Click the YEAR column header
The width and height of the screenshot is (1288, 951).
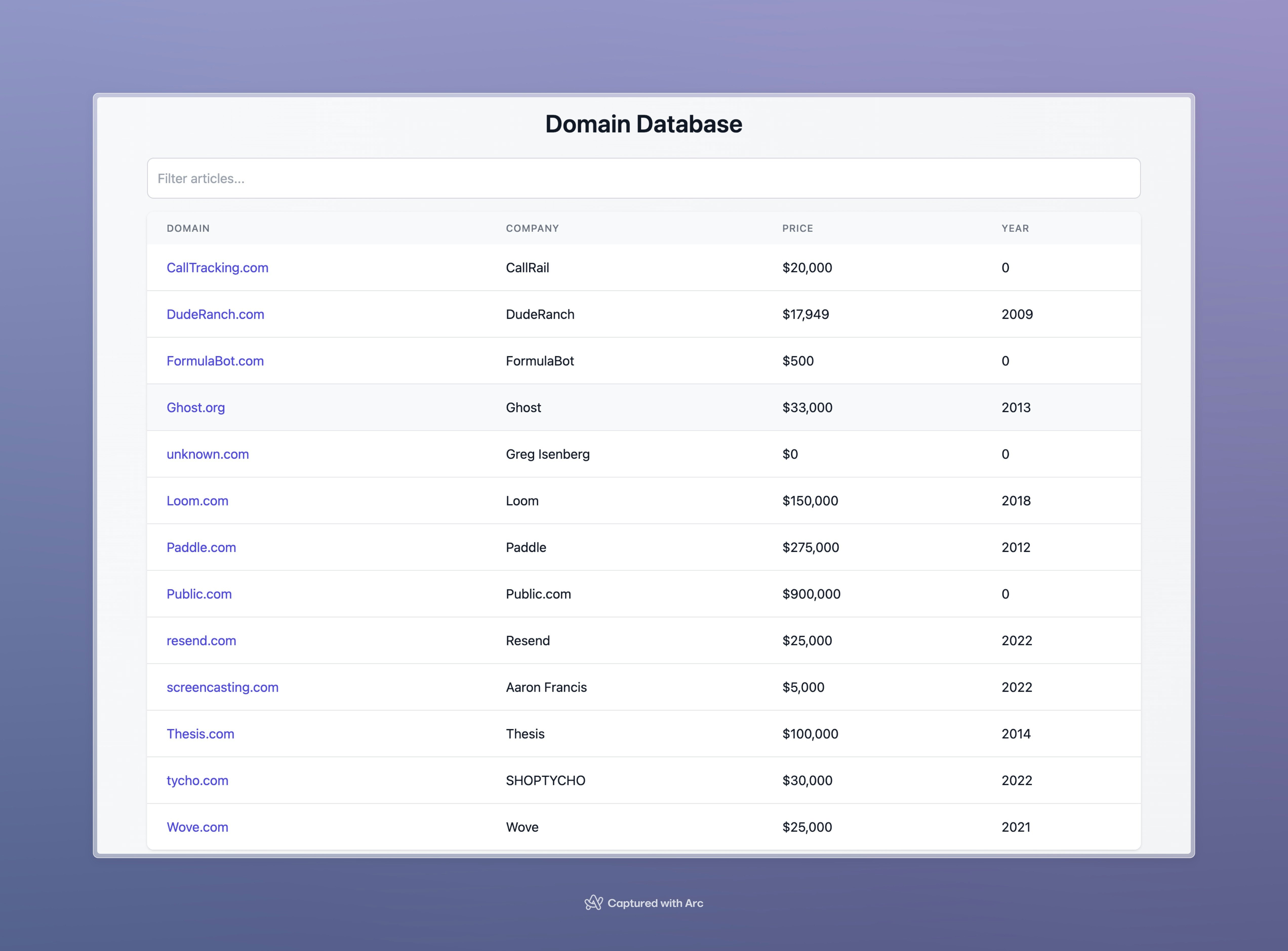(1015, 229)
